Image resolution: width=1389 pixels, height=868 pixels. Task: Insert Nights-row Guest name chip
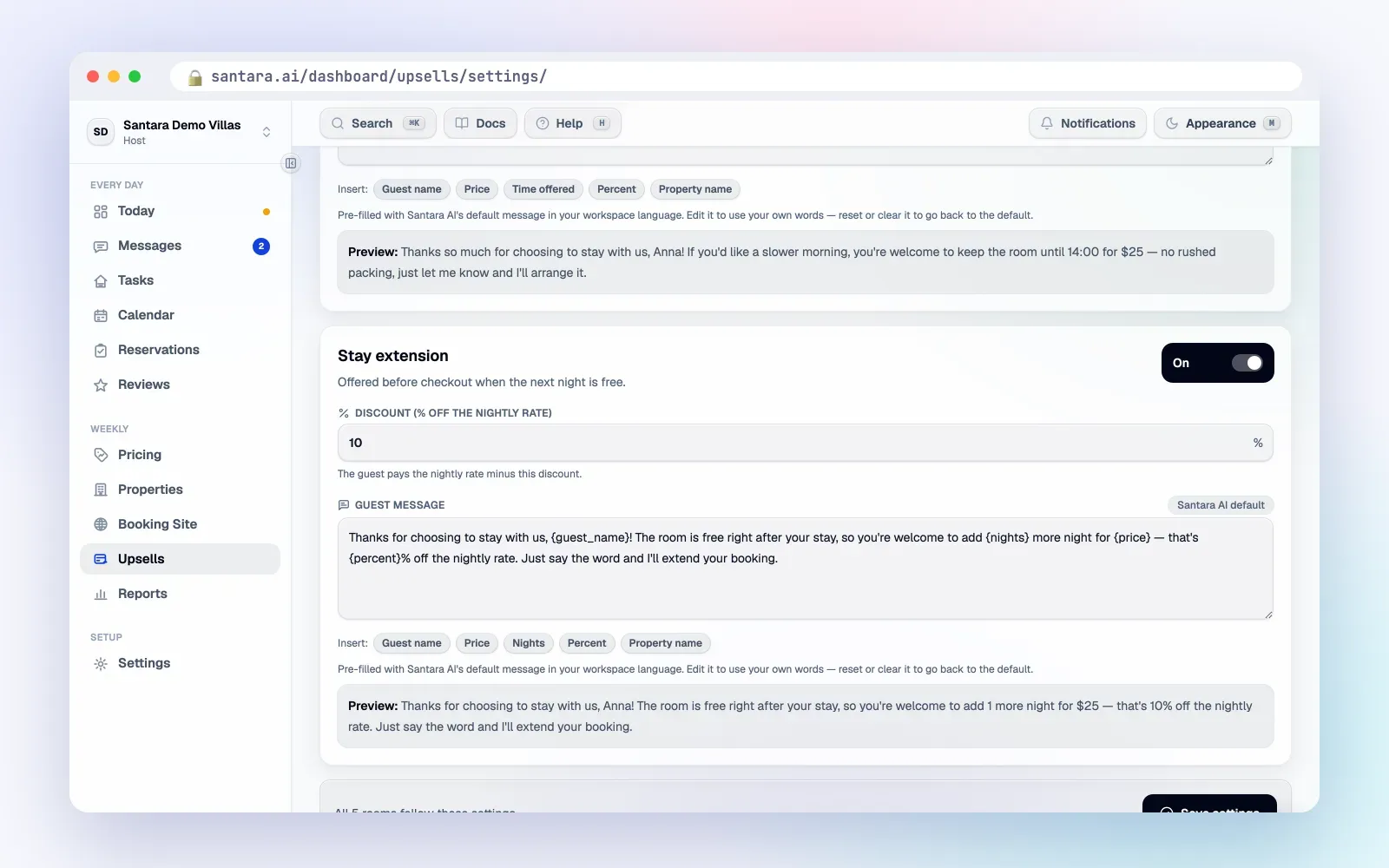pos(411,643)
